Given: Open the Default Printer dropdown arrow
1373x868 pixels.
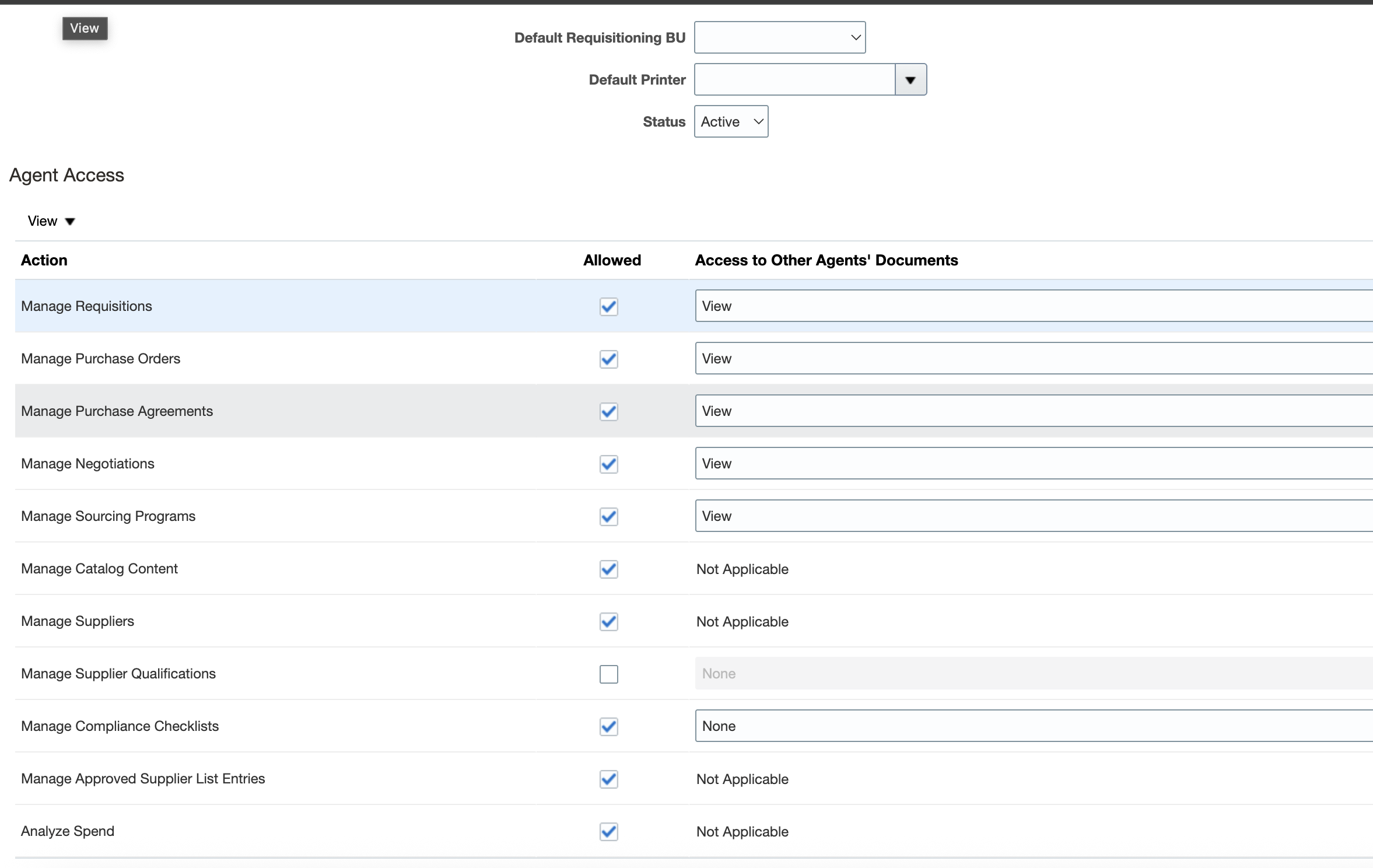Looking at the screenshot, I should 910,80.
